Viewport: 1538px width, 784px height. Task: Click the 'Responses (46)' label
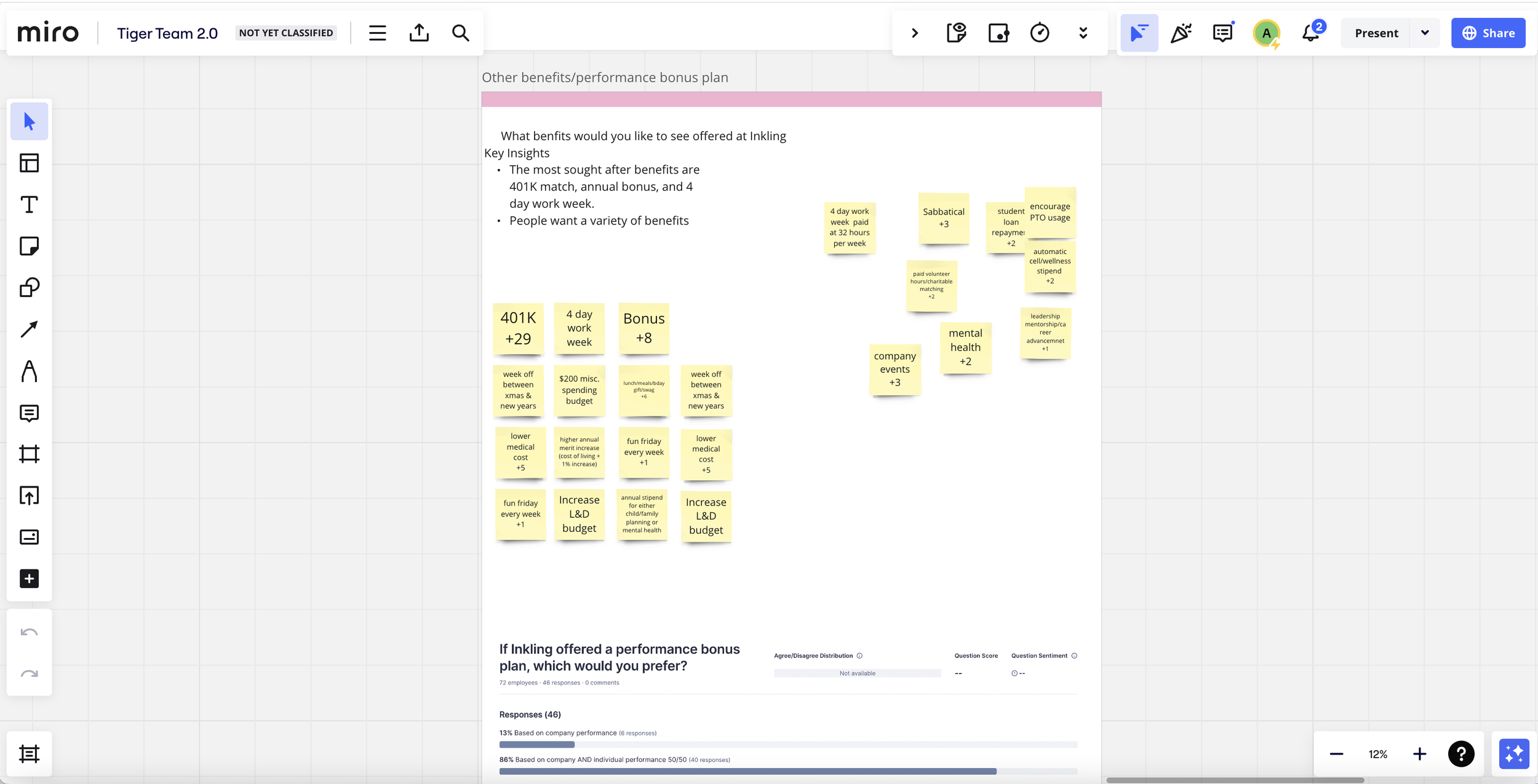(530, 715)
